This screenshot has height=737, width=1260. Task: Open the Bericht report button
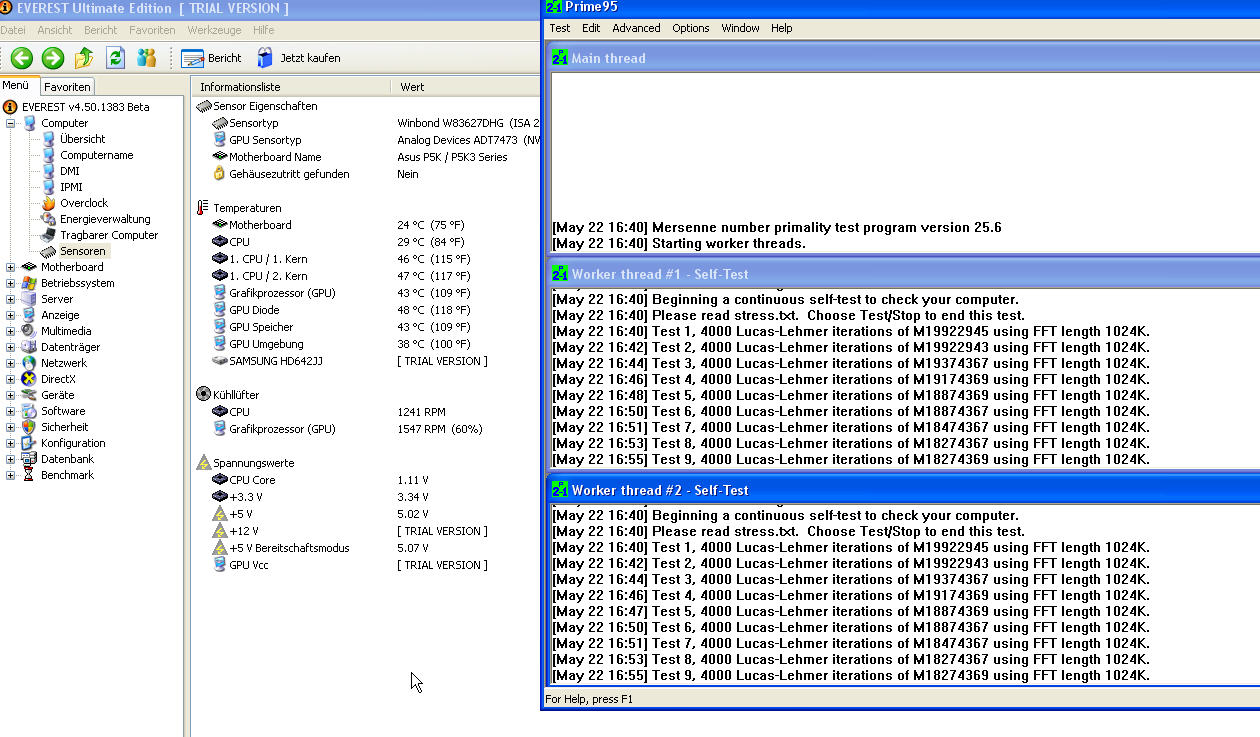coord(211,58)
